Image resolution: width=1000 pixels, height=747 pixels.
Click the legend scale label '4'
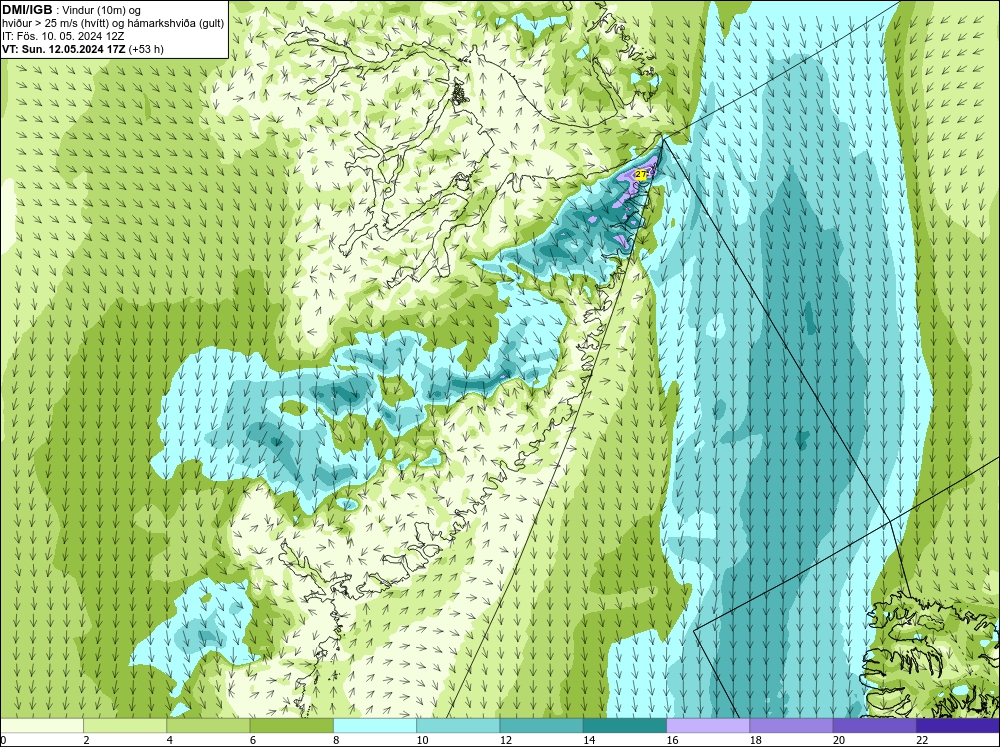pyautogui.click(x=170, y=740)
